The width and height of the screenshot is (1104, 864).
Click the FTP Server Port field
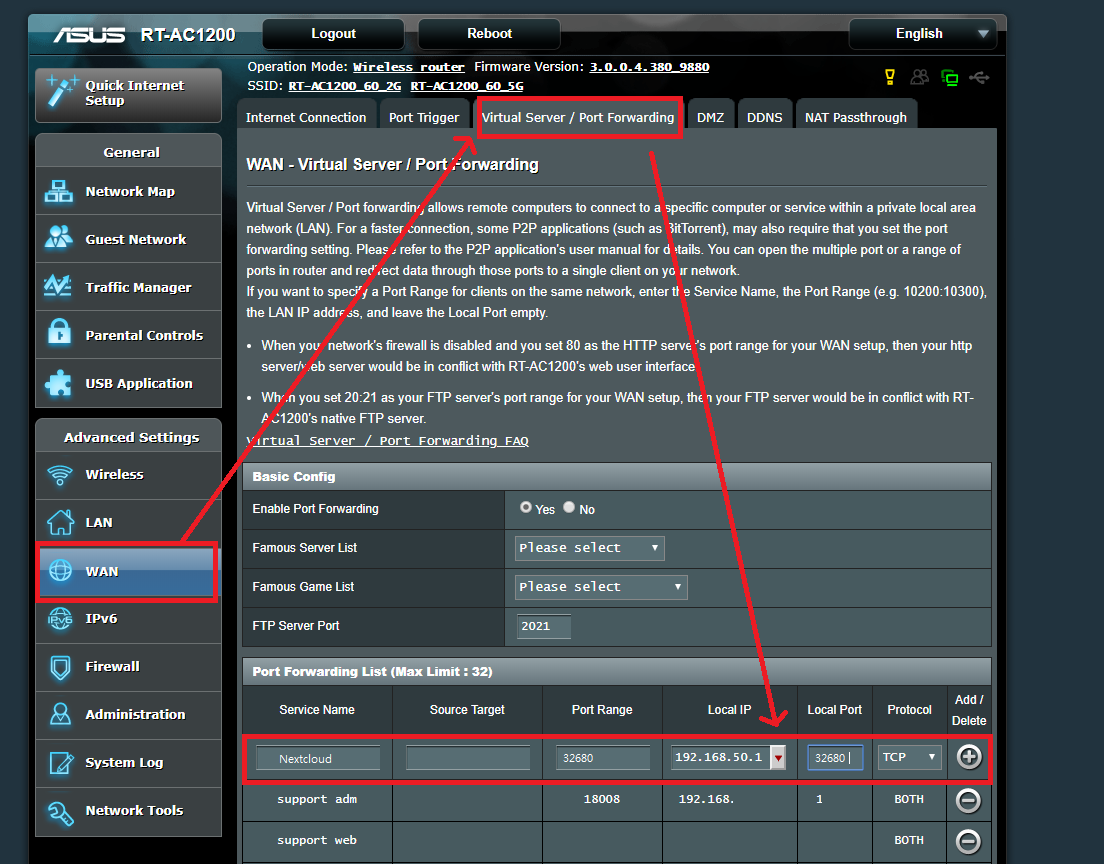pos(544,626)
